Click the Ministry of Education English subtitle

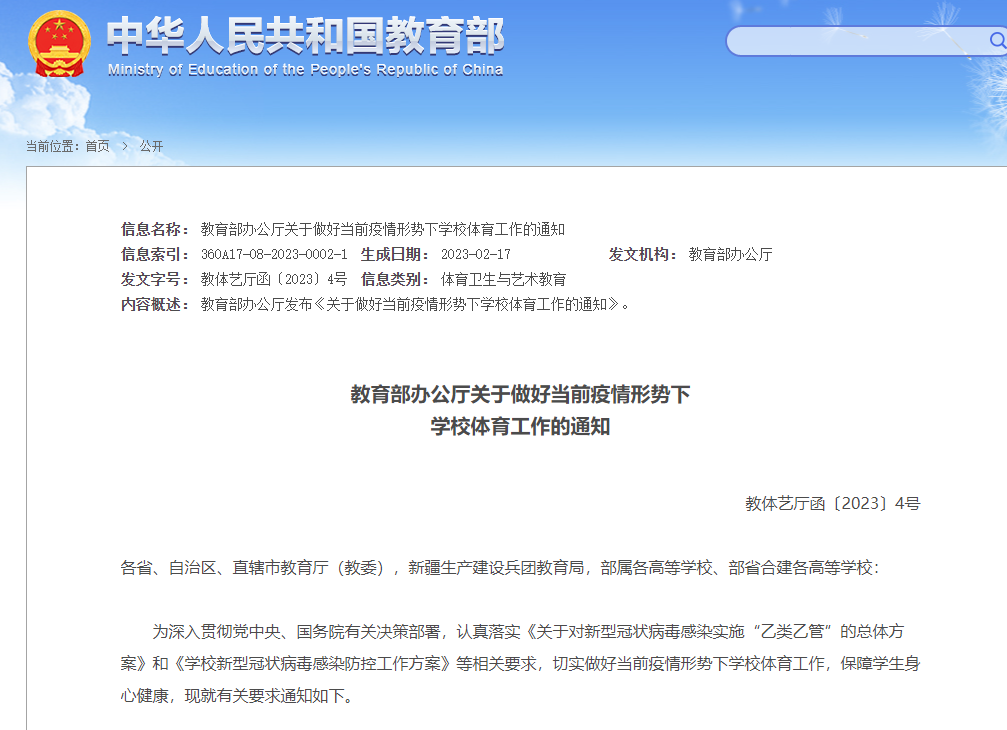[306, 69]
